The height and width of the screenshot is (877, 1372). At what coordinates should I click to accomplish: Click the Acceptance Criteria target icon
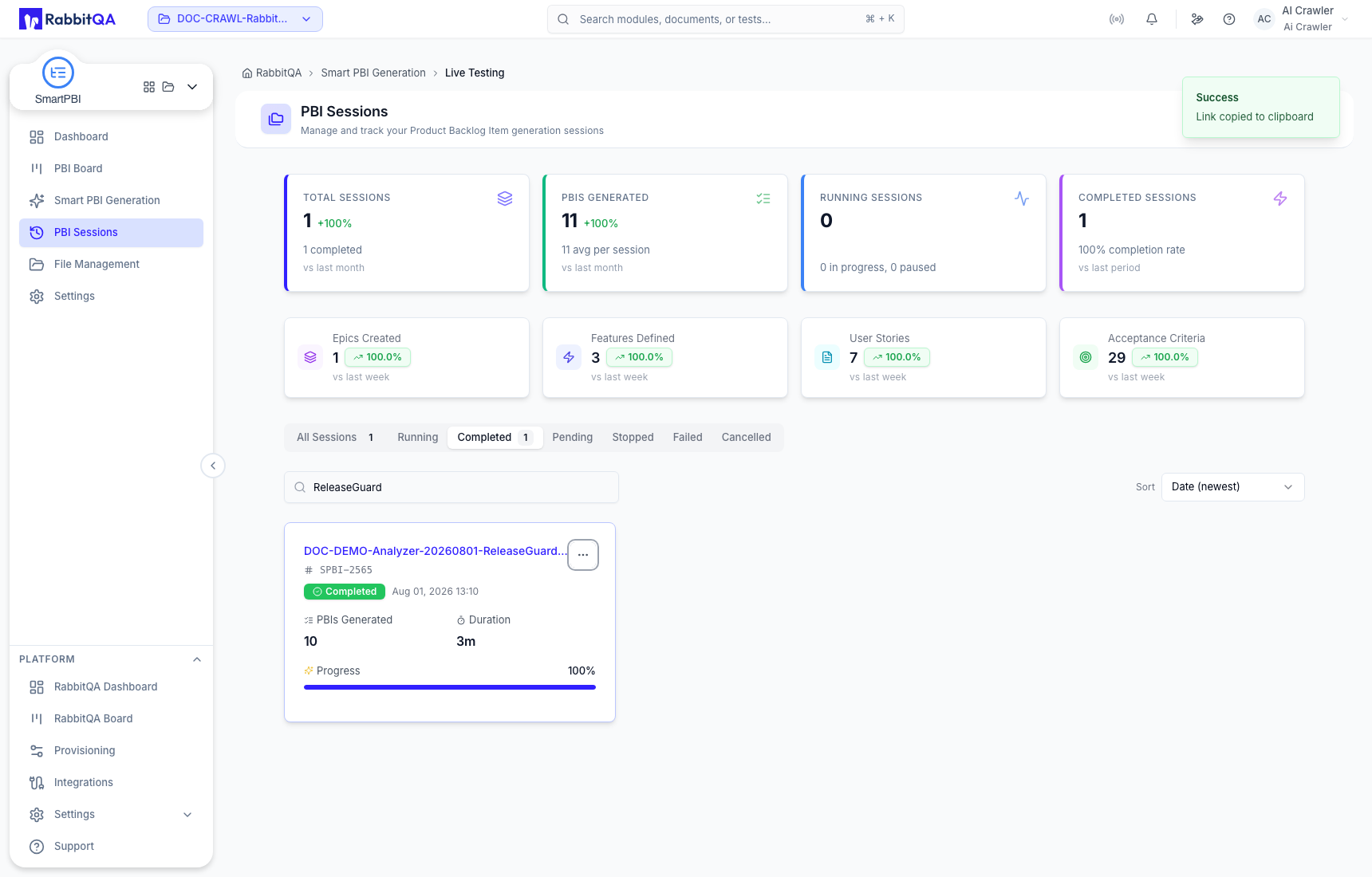(1086, 357)
